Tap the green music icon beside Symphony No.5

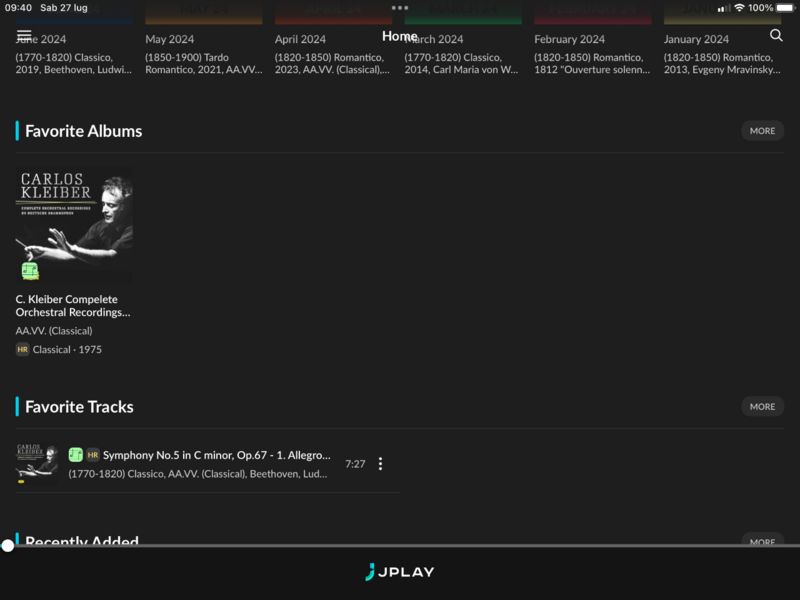coord(76,455)
